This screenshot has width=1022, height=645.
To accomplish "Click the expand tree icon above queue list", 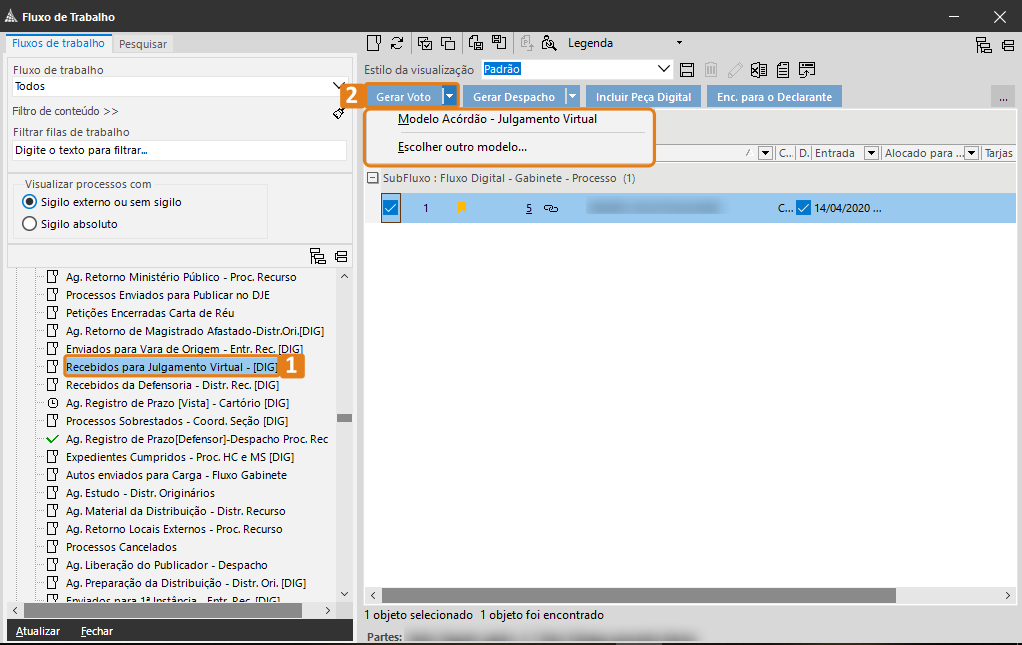I will pyautogui.click(x=318, y=256).
